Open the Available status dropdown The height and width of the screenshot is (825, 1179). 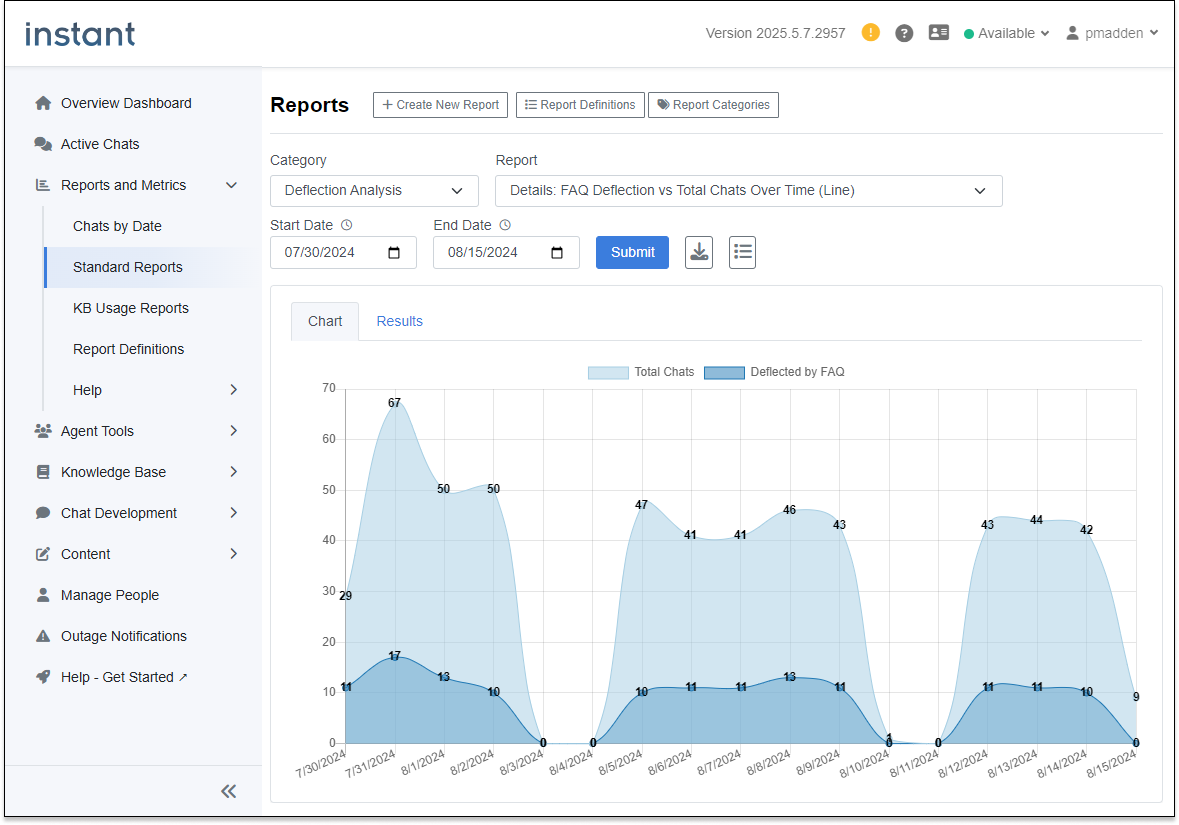tap(1007, 33)
